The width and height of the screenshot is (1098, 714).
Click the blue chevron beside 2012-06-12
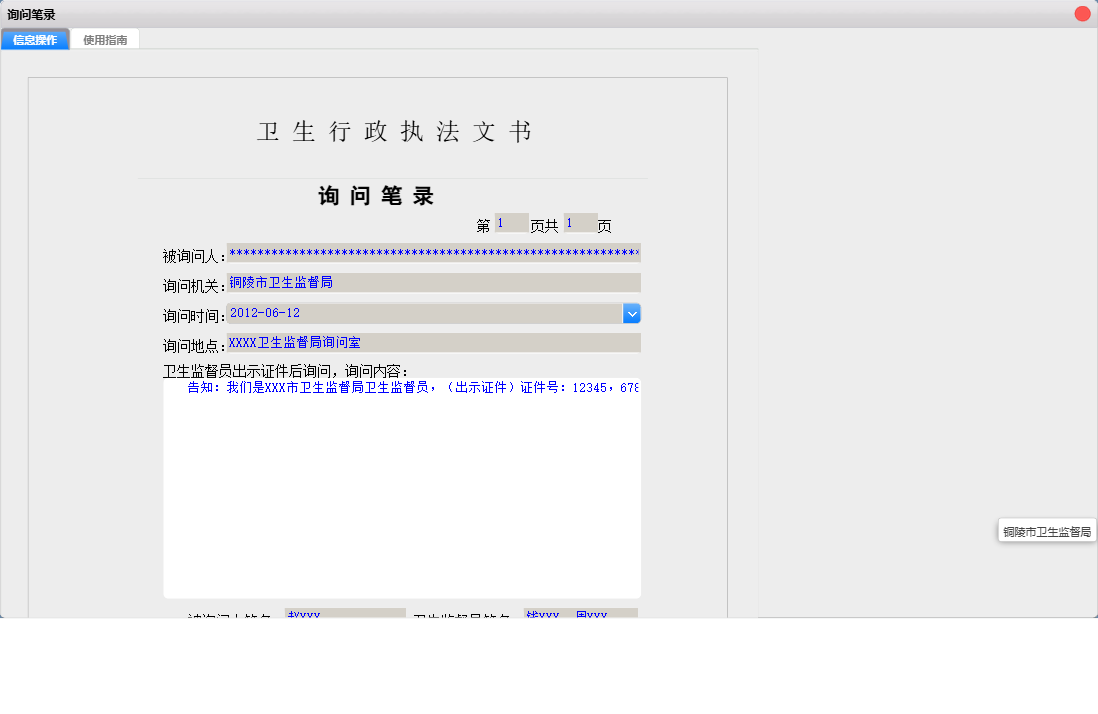(x=632, y=312)
